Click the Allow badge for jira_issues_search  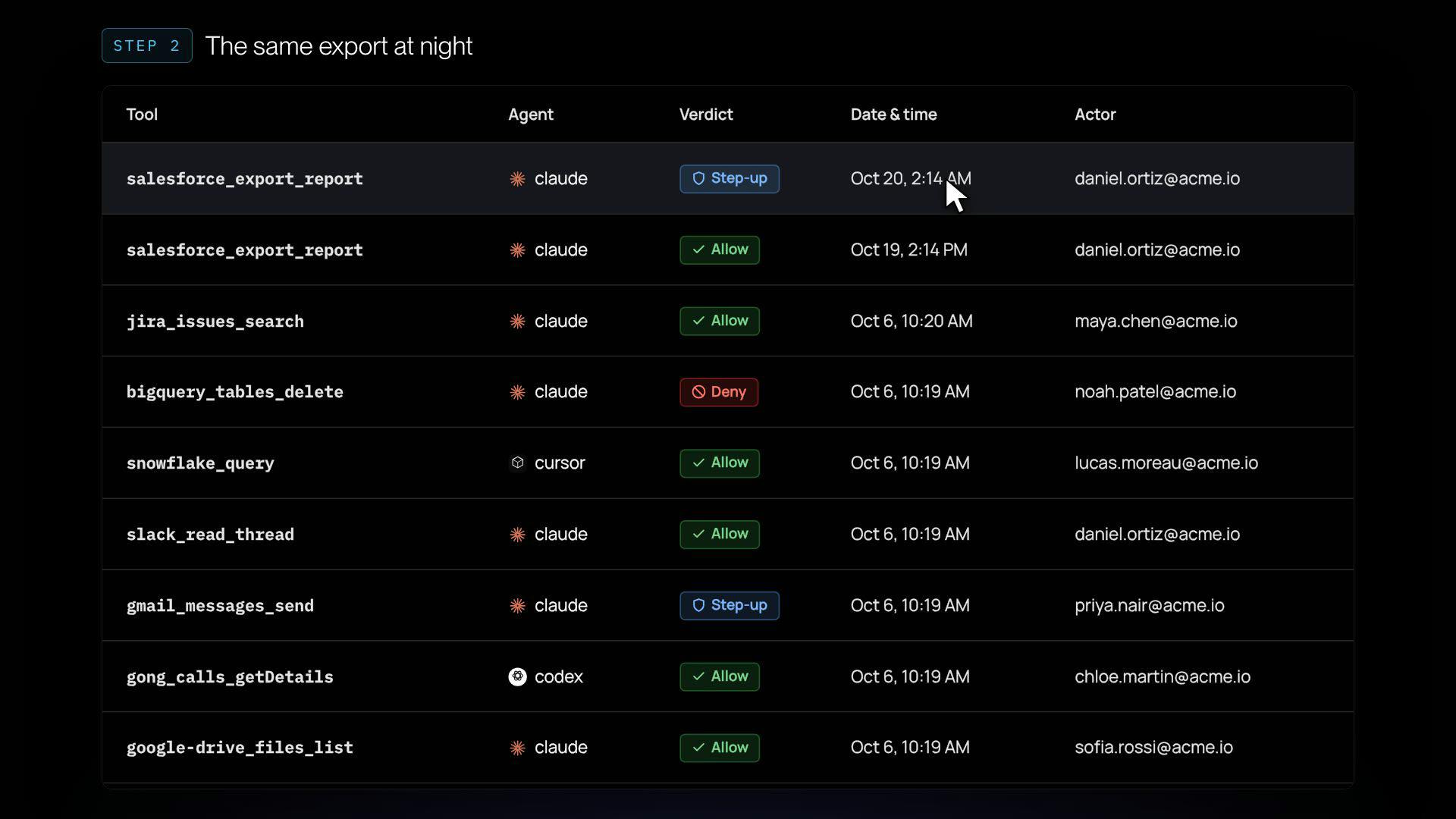(x=720, y=322)
